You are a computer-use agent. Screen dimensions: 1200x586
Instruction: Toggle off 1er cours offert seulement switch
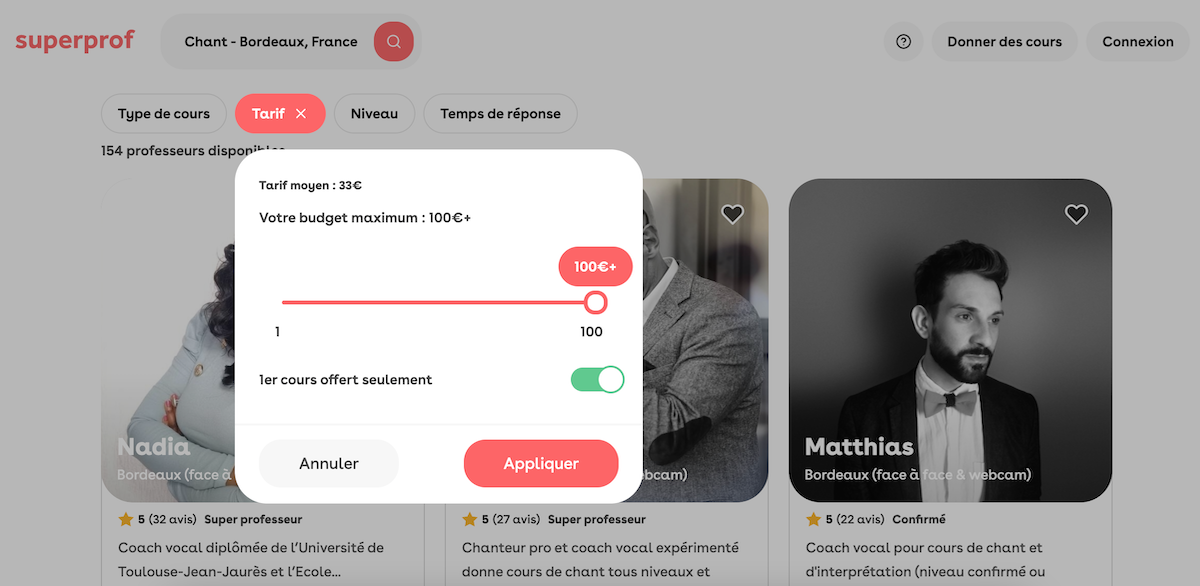click(598, 380)
